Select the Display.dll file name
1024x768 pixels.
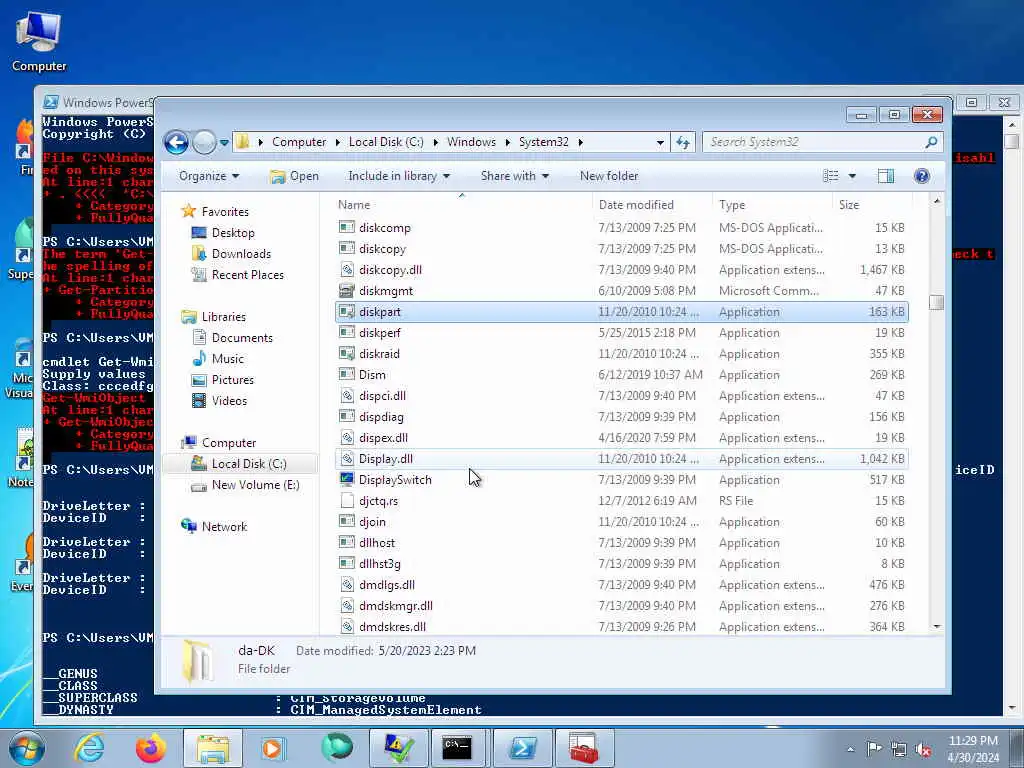tap(385, 458)
